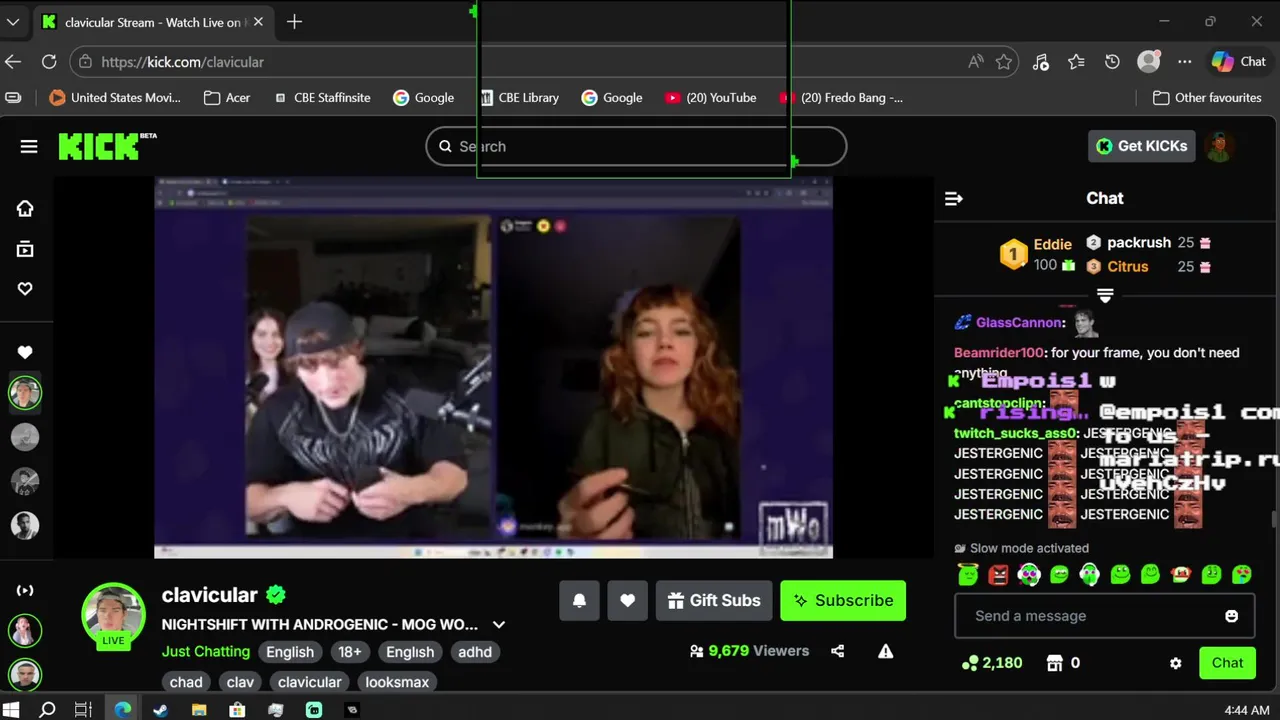Viewport: 1280px width, 720px height.
Task: Open live channels broadcast icon in sidebar
Action: 25,590
